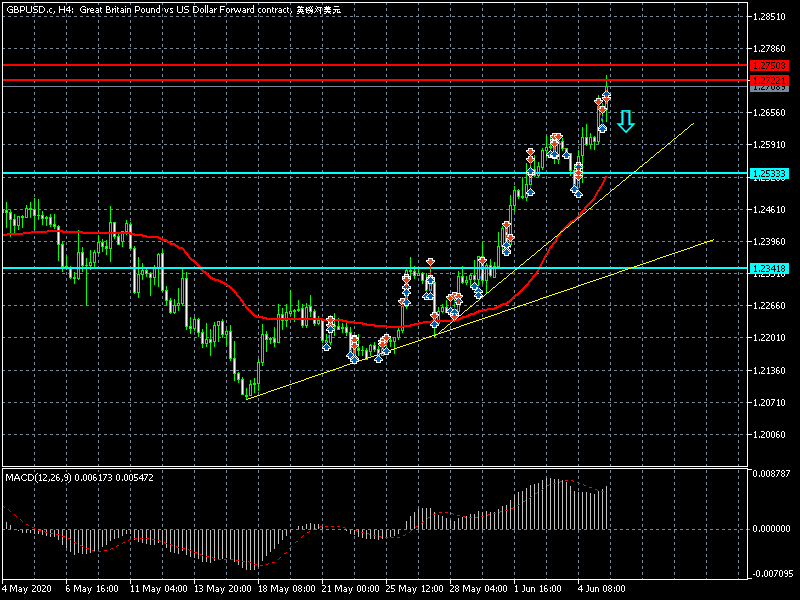Viewport: 800px width, 600px height.
Task: Select the cyan 1.23418 price tag
Action: (x=769, y=268)
